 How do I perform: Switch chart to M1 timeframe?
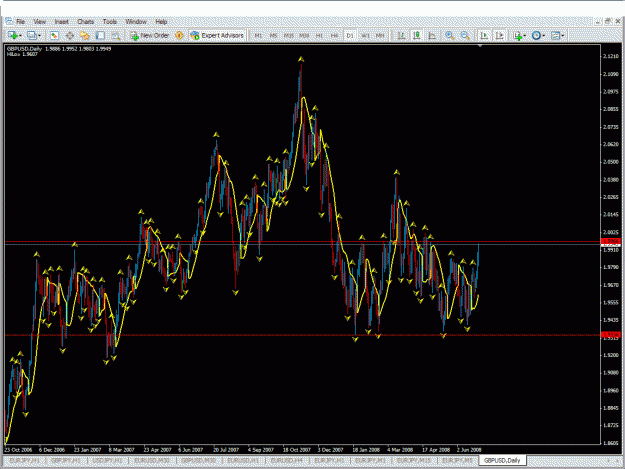[258, 36]
